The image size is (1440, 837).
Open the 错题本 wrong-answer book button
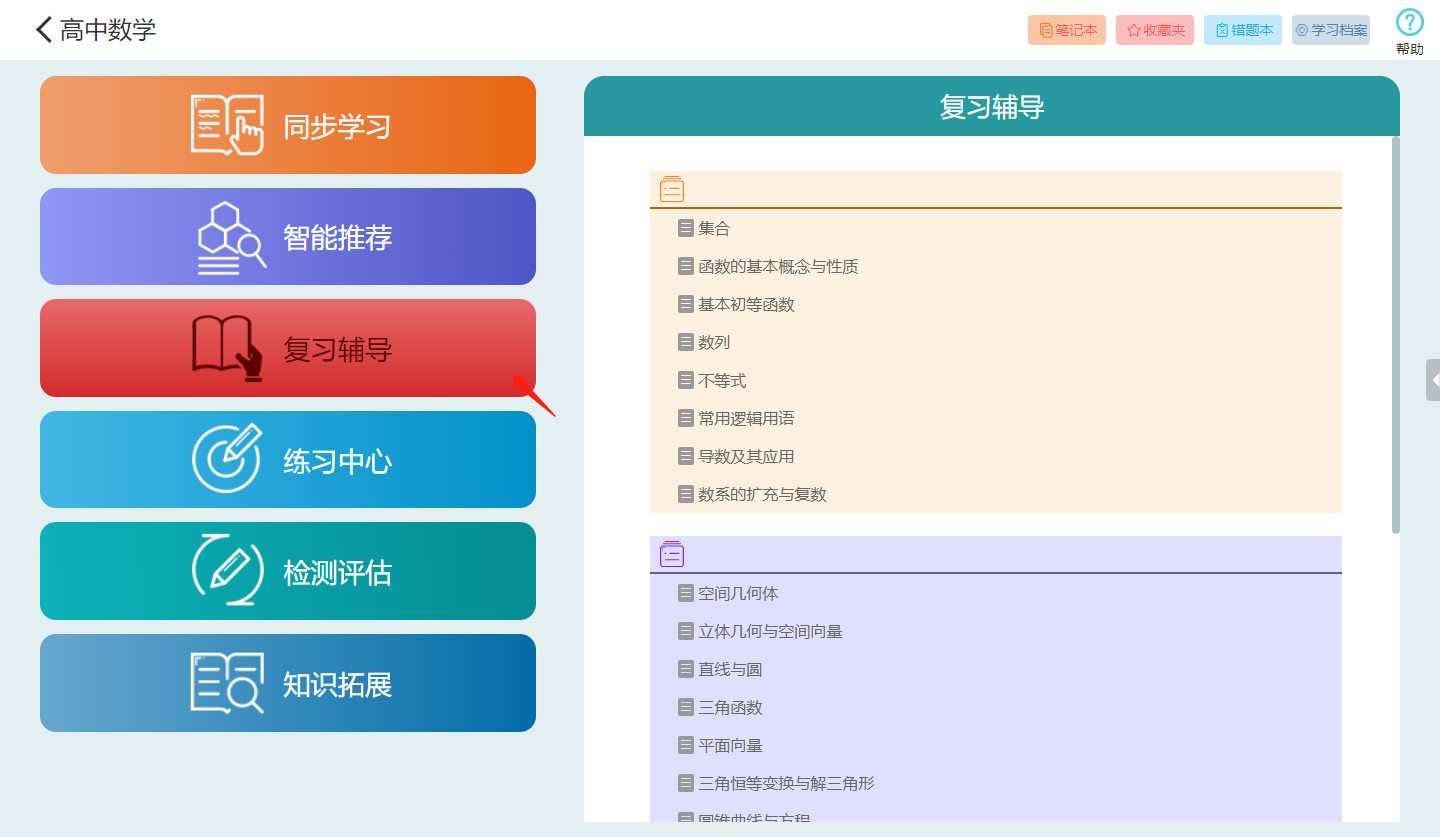[1243, 30]
